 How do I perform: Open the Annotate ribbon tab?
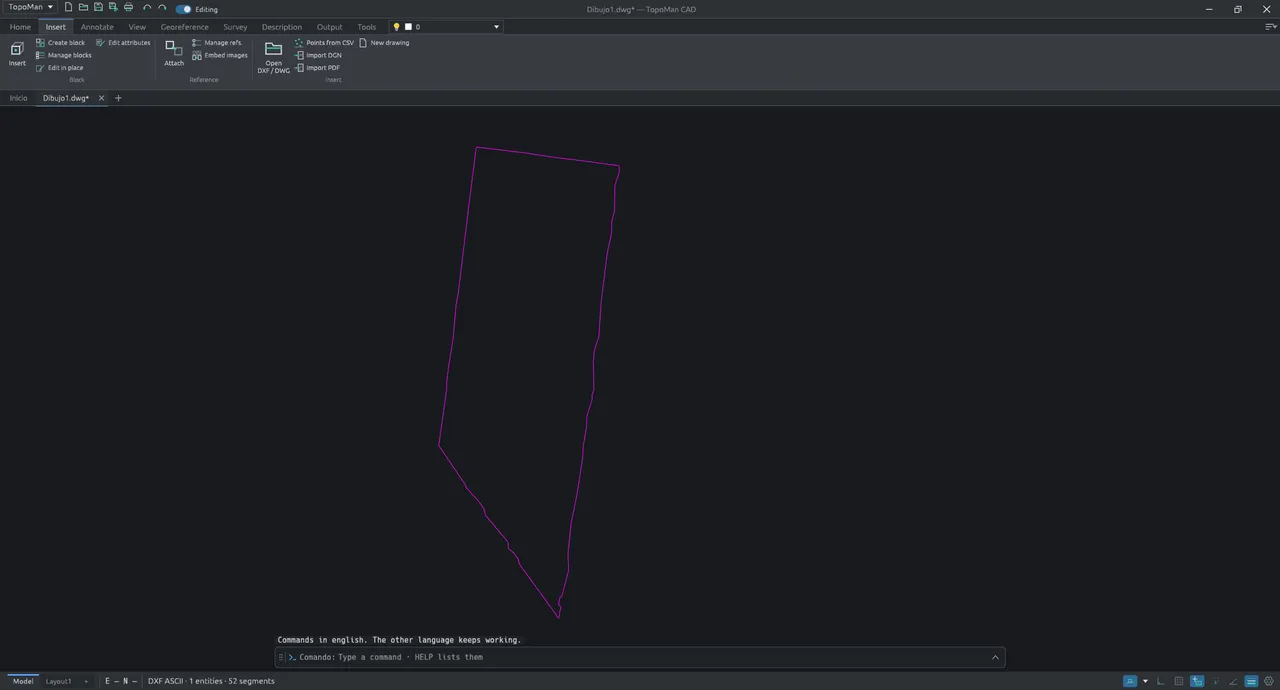coord(97,27)
